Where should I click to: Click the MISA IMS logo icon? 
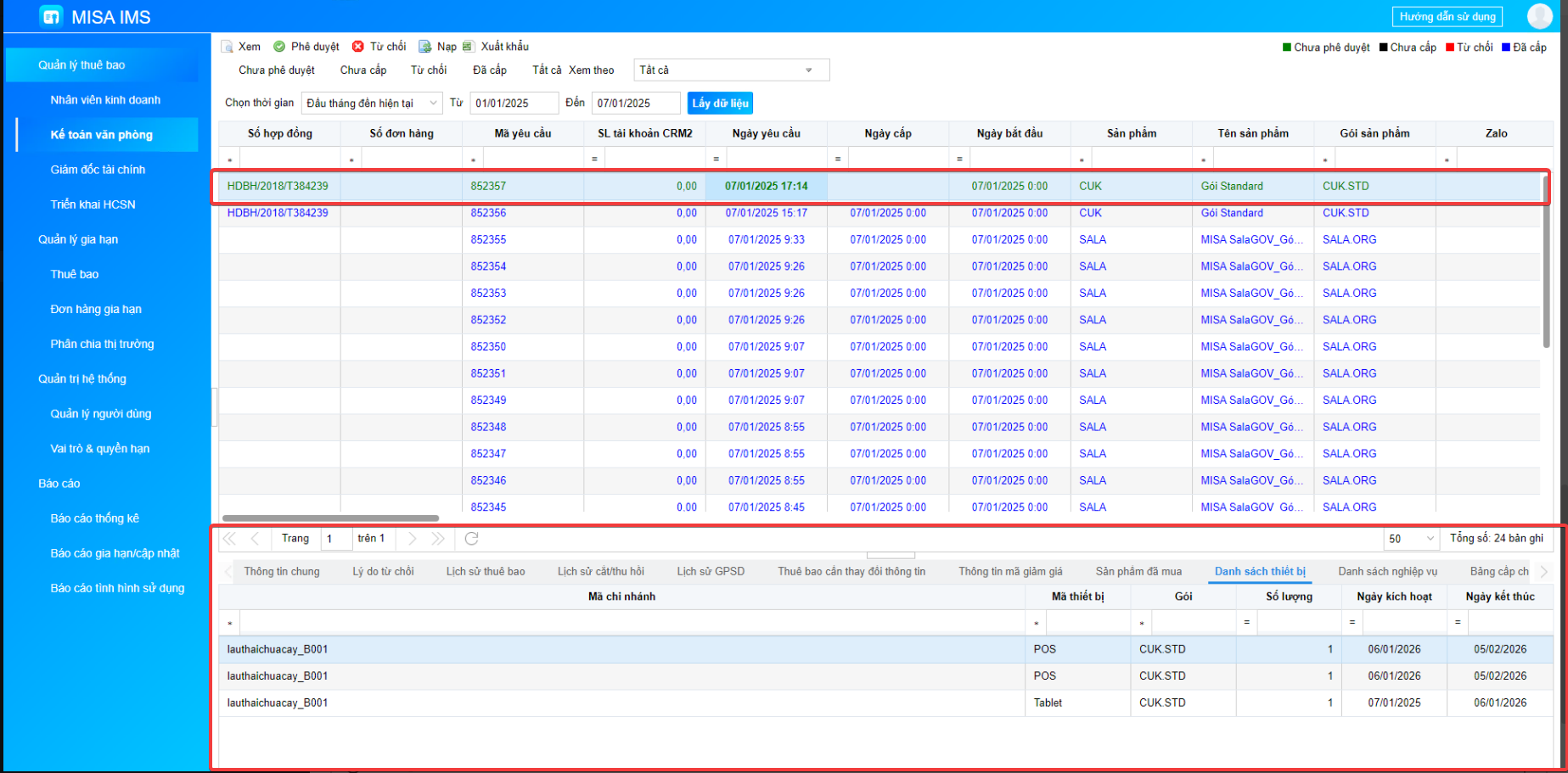pyautogui.click(x=52, y=16)
